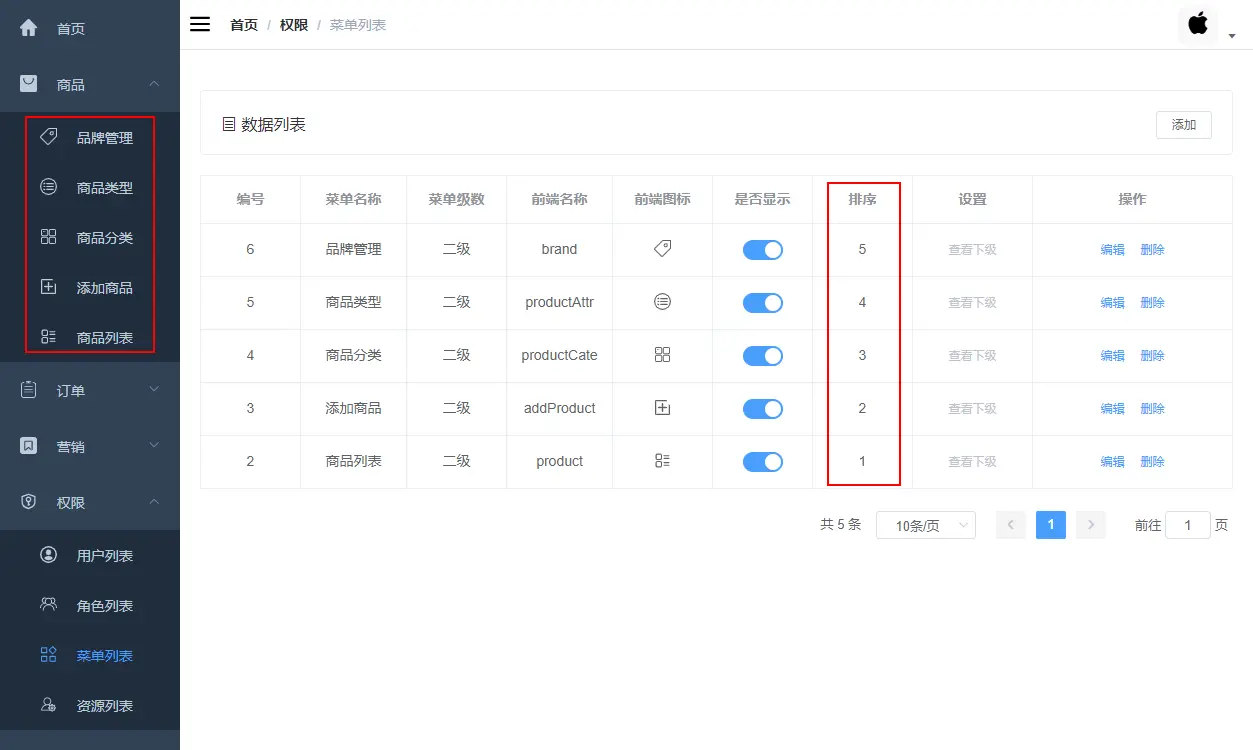Click the home icon beside 首页
The width and height of the screenshot is (1253, 750).
[x=29, y=28]
